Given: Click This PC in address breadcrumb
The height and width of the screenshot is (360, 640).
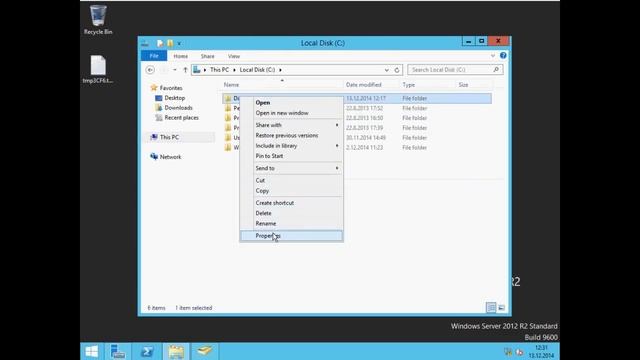Looking at the screenshot, I should [x=220, y=70].
